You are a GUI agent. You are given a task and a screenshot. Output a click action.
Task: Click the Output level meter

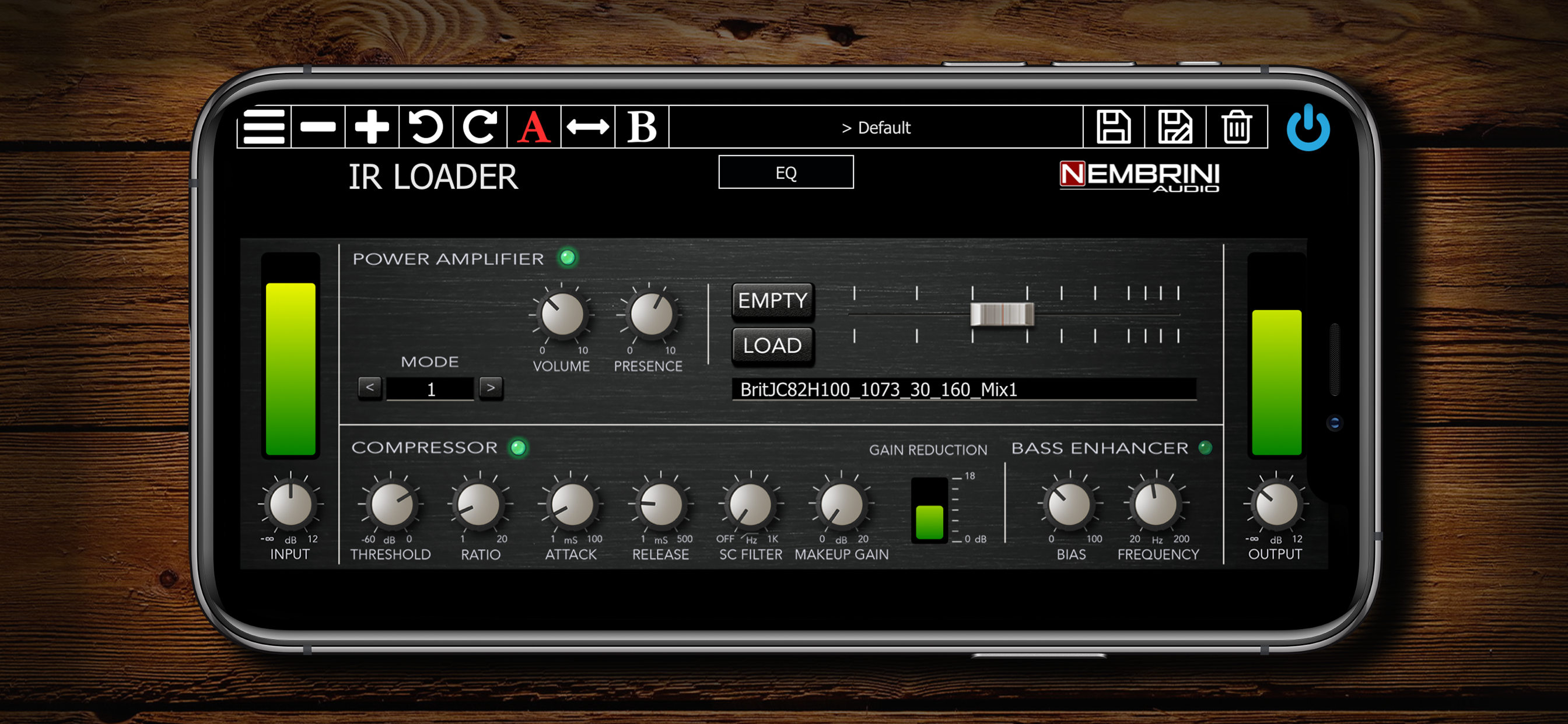(x=1276, y=356)
